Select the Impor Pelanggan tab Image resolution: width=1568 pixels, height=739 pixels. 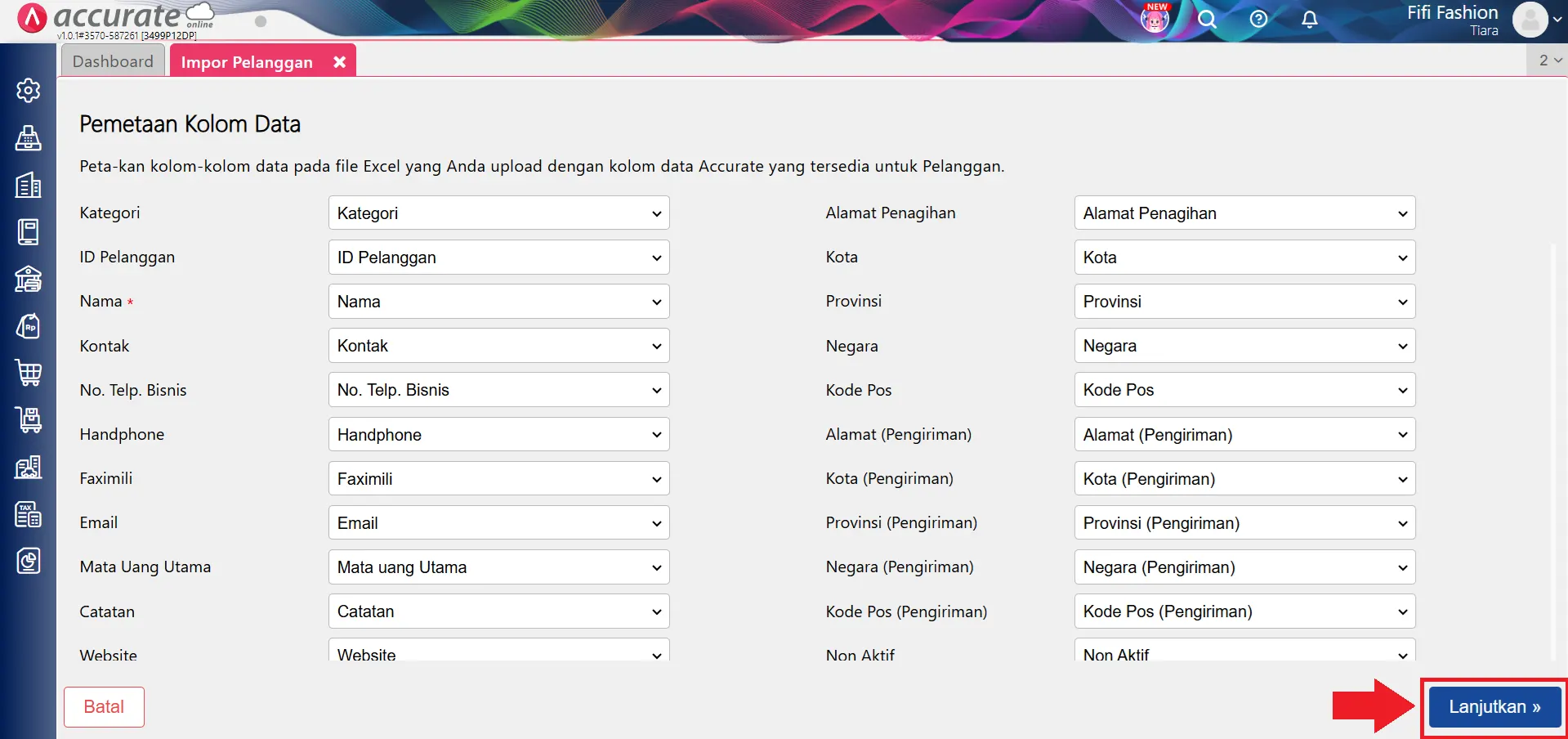246,60
